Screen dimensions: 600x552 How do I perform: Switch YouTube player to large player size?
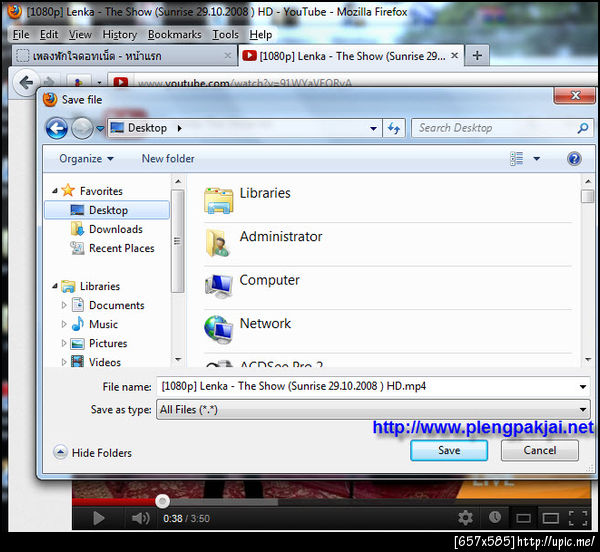[551, 518]
